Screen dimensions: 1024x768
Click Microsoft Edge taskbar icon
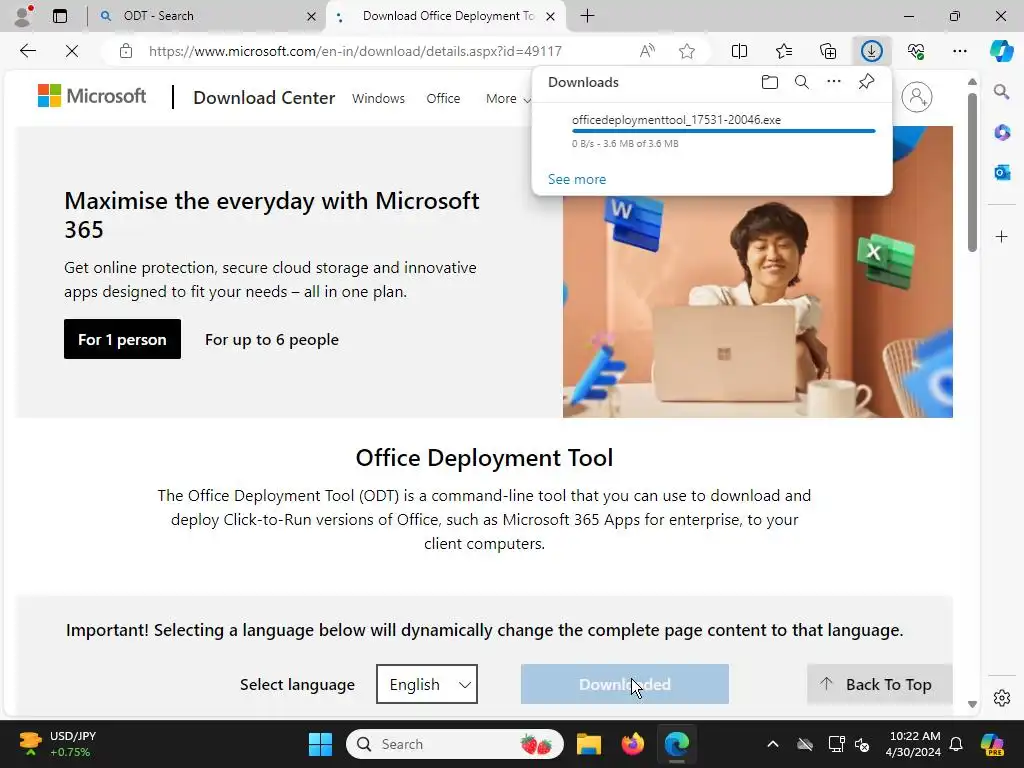click(x=677, y=744)
